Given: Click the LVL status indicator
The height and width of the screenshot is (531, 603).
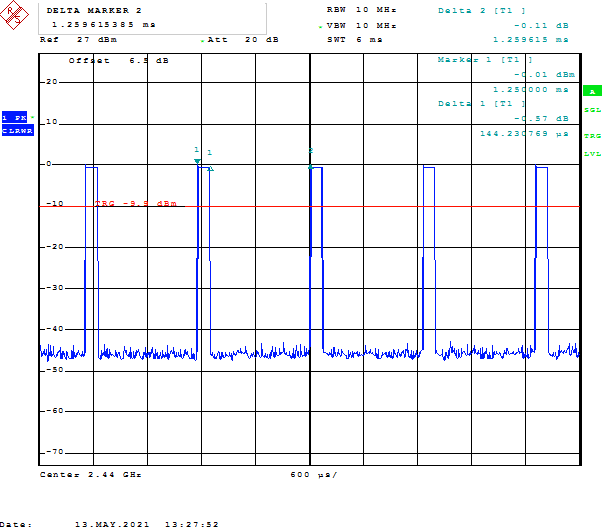Looking at the screenshot, I should tap(592, 153).
